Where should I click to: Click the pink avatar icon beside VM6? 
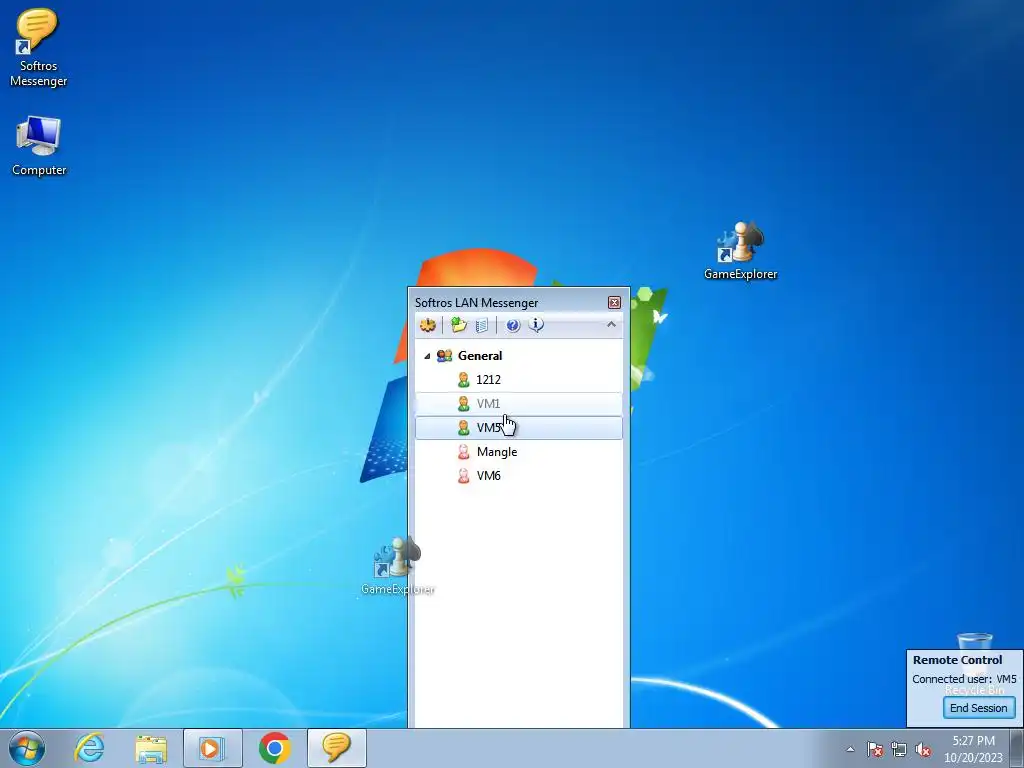coord(464,476)
